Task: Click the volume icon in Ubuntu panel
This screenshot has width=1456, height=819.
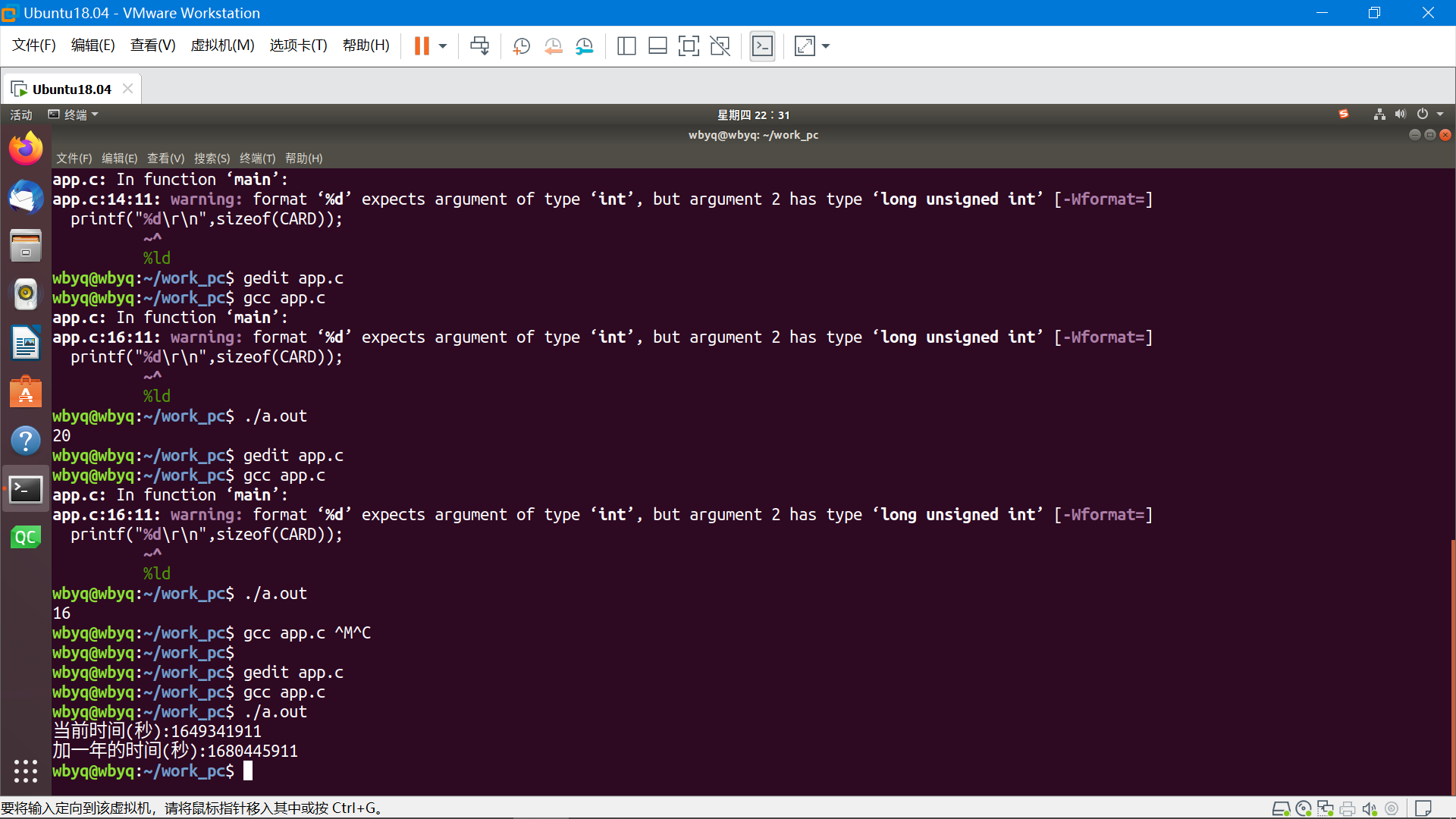Action: [1401, 114]
